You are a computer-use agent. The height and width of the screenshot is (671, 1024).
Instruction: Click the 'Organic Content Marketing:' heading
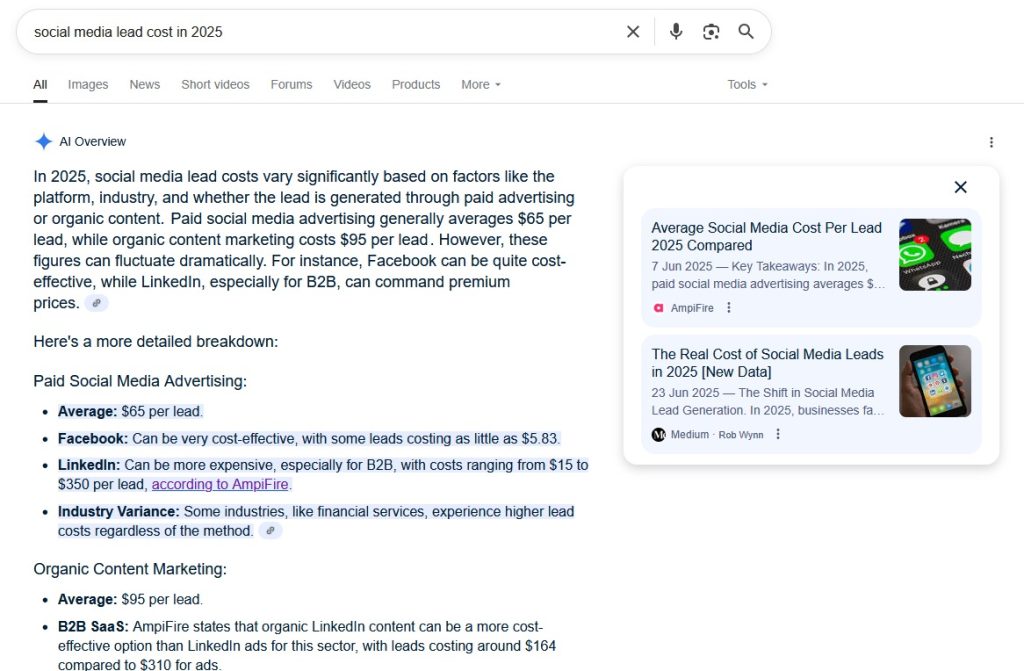130,569
